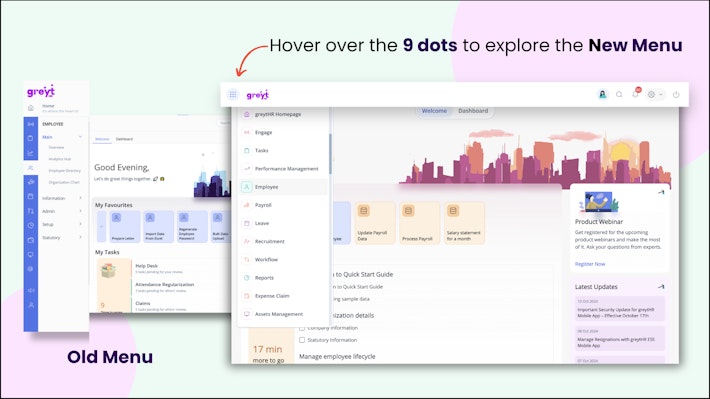
Task: Open the notifications bell with red badge
Action: [636, 93]
